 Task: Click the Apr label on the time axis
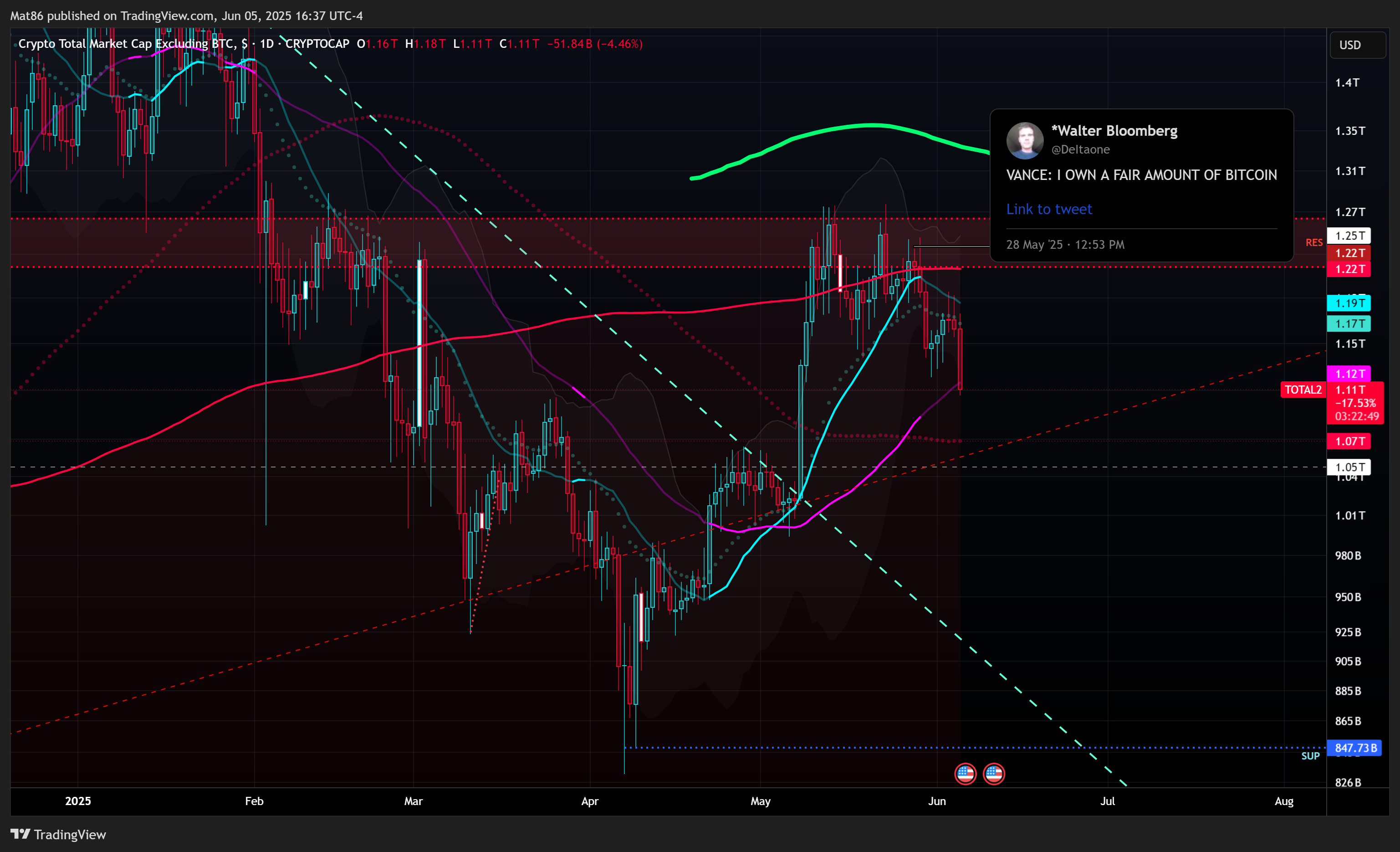click(590, 801)
